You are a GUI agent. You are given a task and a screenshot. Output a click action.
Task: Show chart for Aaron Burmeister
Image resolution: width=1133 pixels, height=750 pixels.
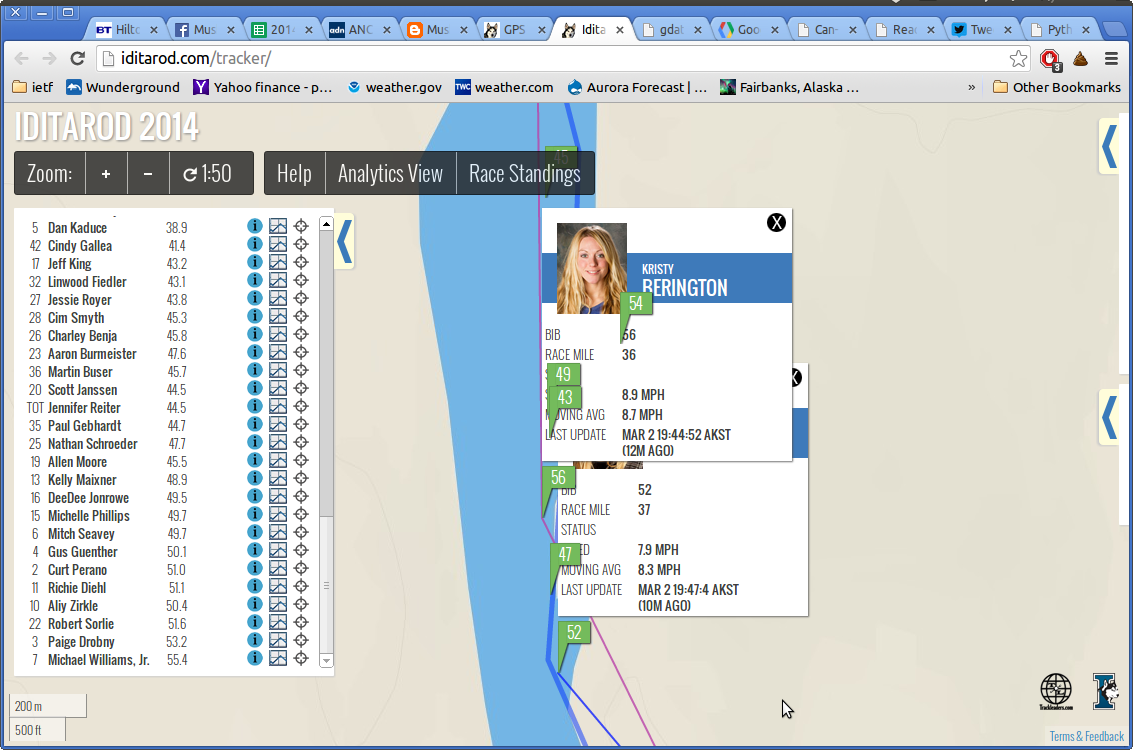pyautogui.click(x=278, y=352)
